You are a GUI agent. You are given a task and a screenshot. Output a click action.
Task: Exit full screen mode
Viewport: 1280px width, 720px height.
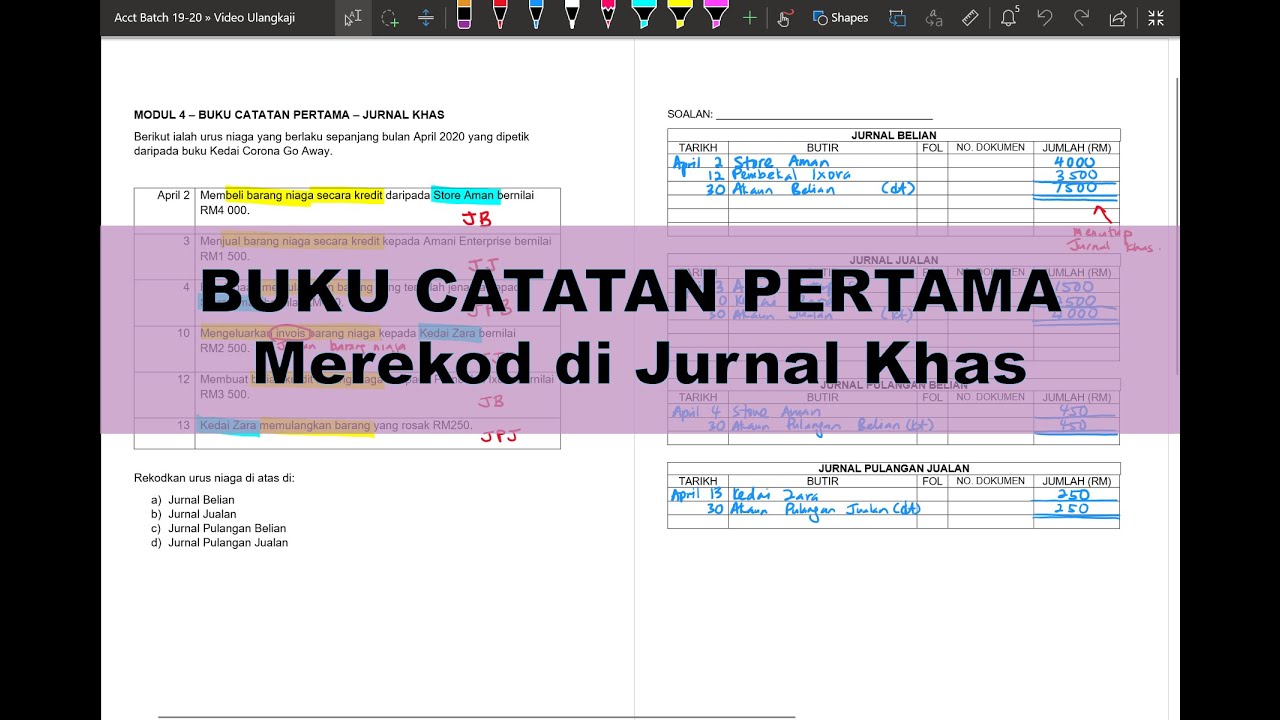coord(1156,18)
